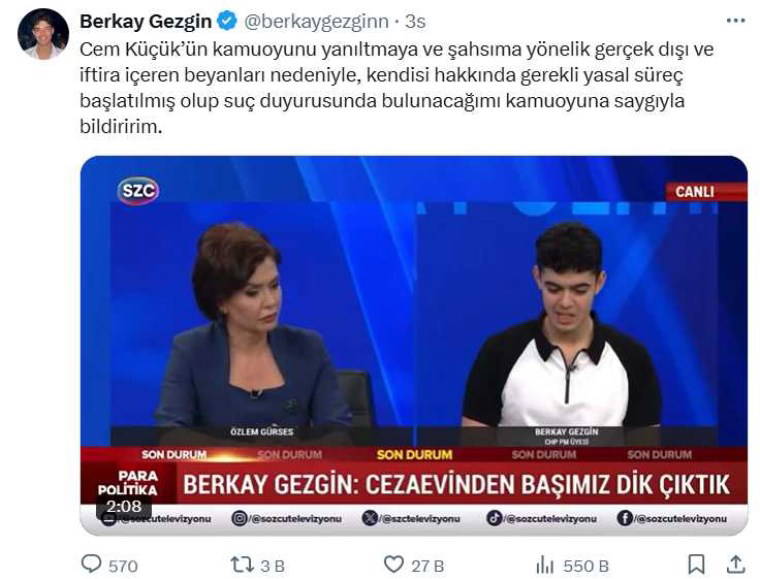This screenshot has width=760, height=579.
Task: Open the @berkaygezginn handle link
Action: 316,22
